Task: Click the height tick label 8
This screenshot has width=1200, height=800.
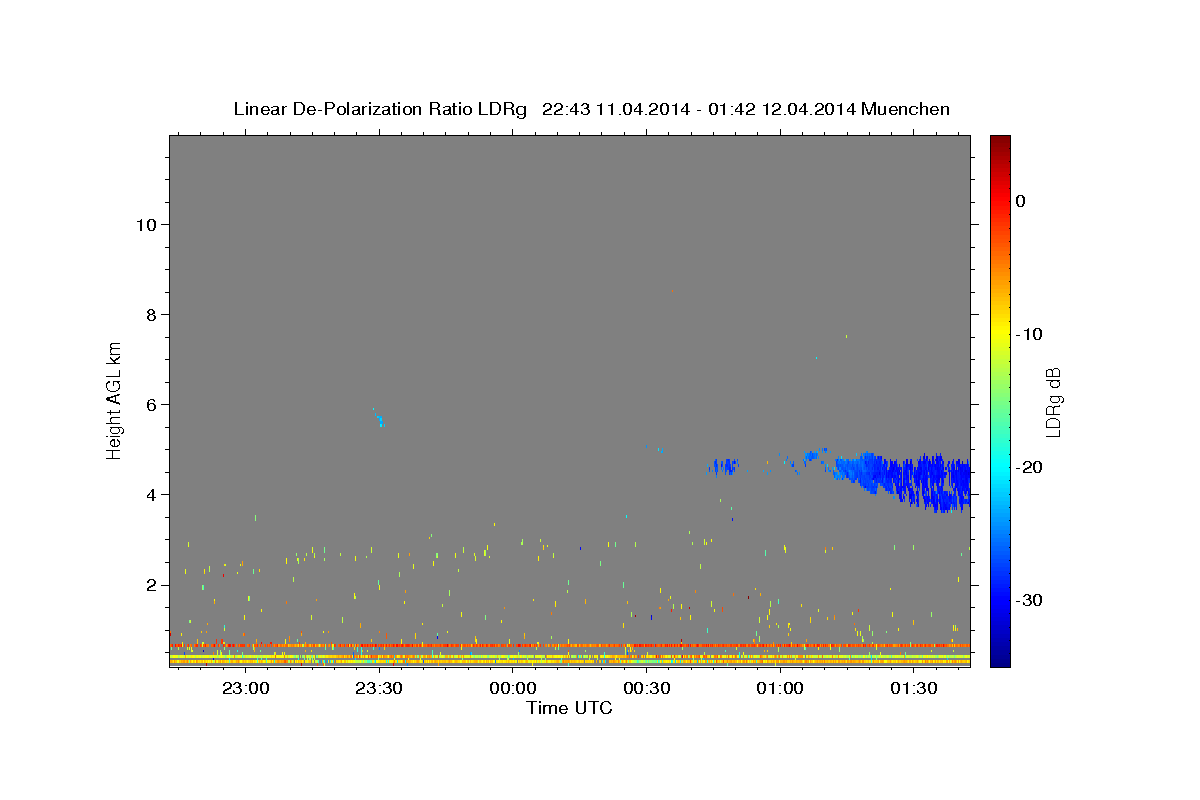Action: 151,314
